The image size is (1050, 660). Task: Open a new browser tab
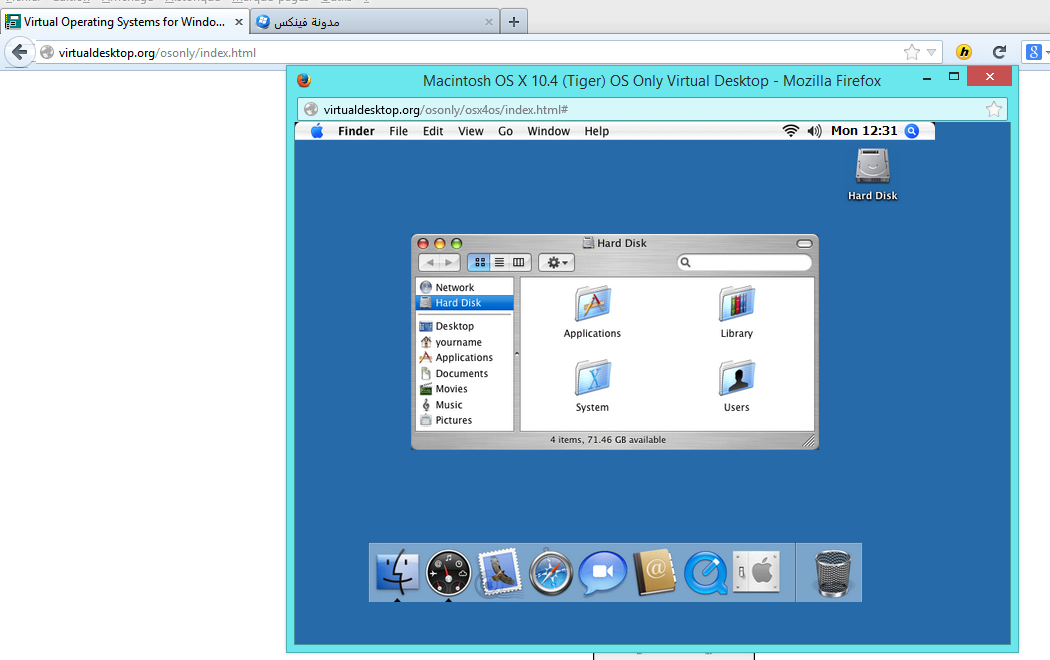click(514, 22)
